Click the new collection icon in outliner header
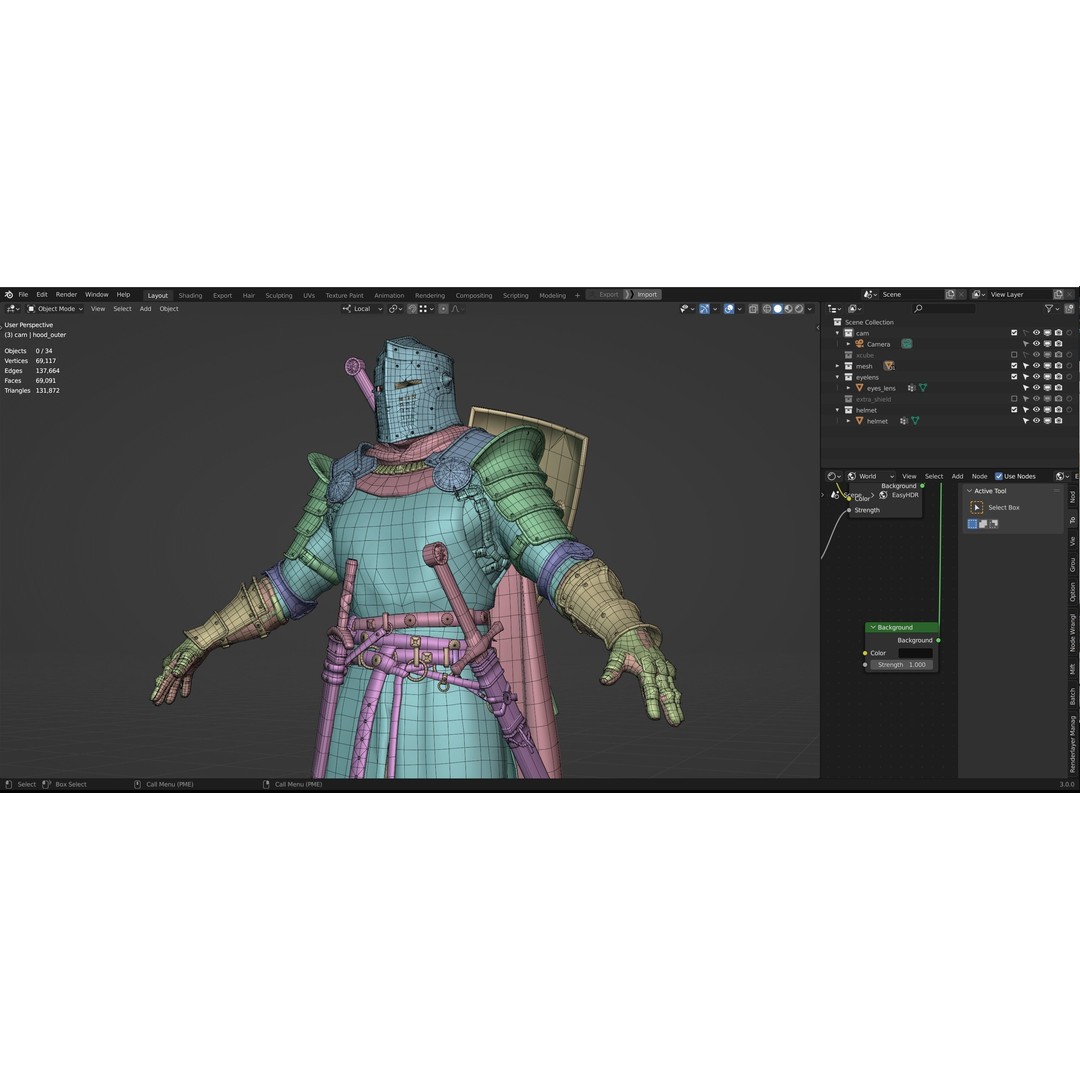This screenshot has width=1080, height=1080. pos(1070,309)
